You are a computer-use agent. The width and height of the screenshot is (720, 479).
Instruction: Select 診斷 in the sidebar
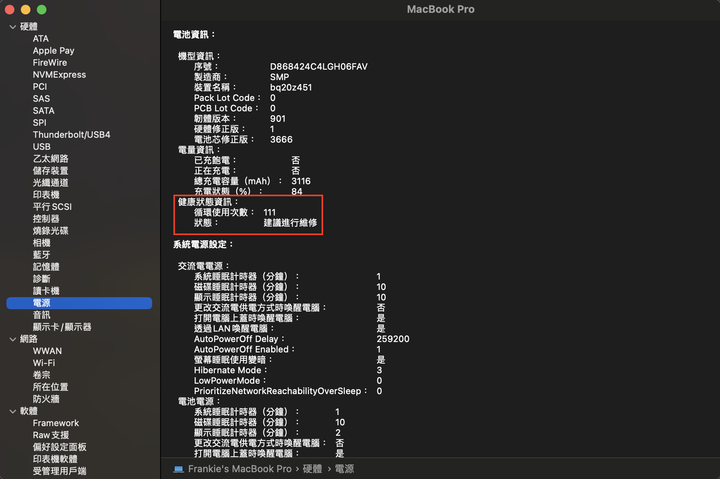41,279
